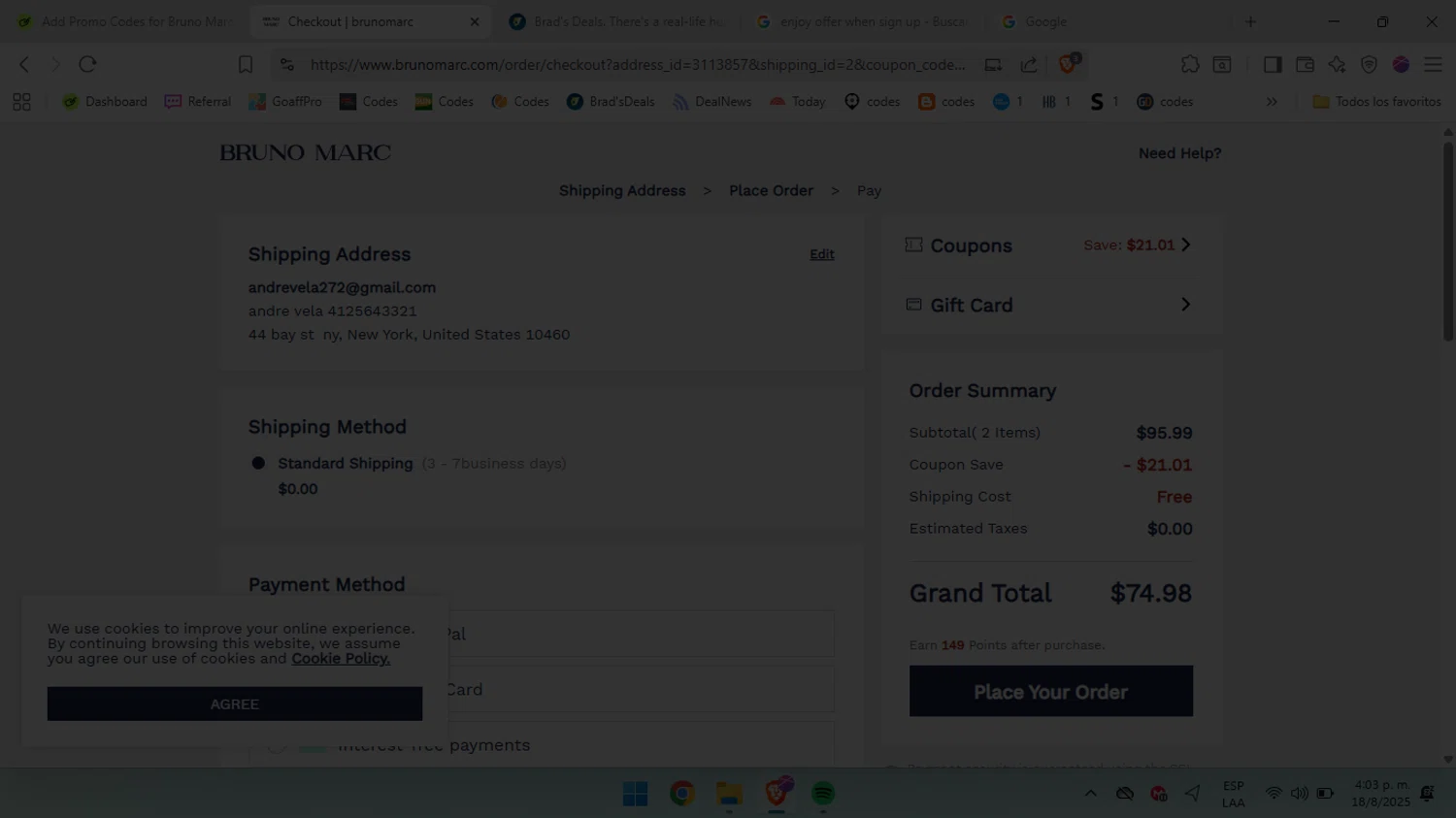Image resolution: width=1456 pixels, height=818 pixels.
Task: Open a new browser tab
Action: (x=1250, y=21)
